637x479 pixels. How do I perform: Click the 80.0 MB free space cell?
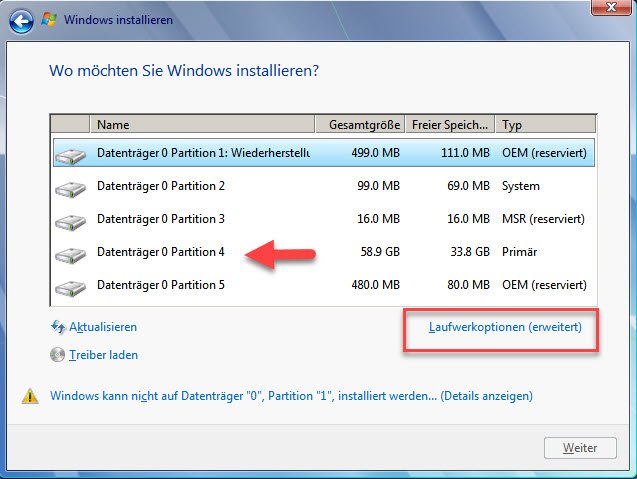[468, 285]
